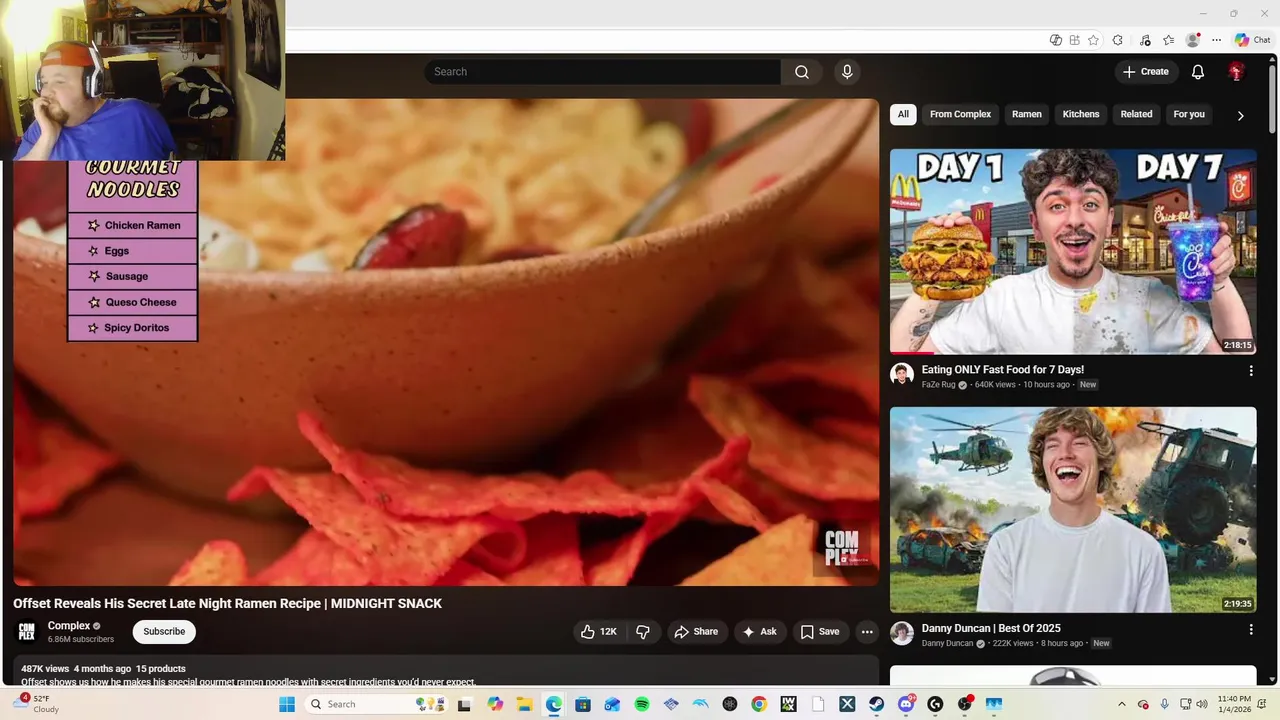Viewport: 1280px width, 720px height.
Task: Click FaZe Rug channel avatar
Action: [902, 375]
